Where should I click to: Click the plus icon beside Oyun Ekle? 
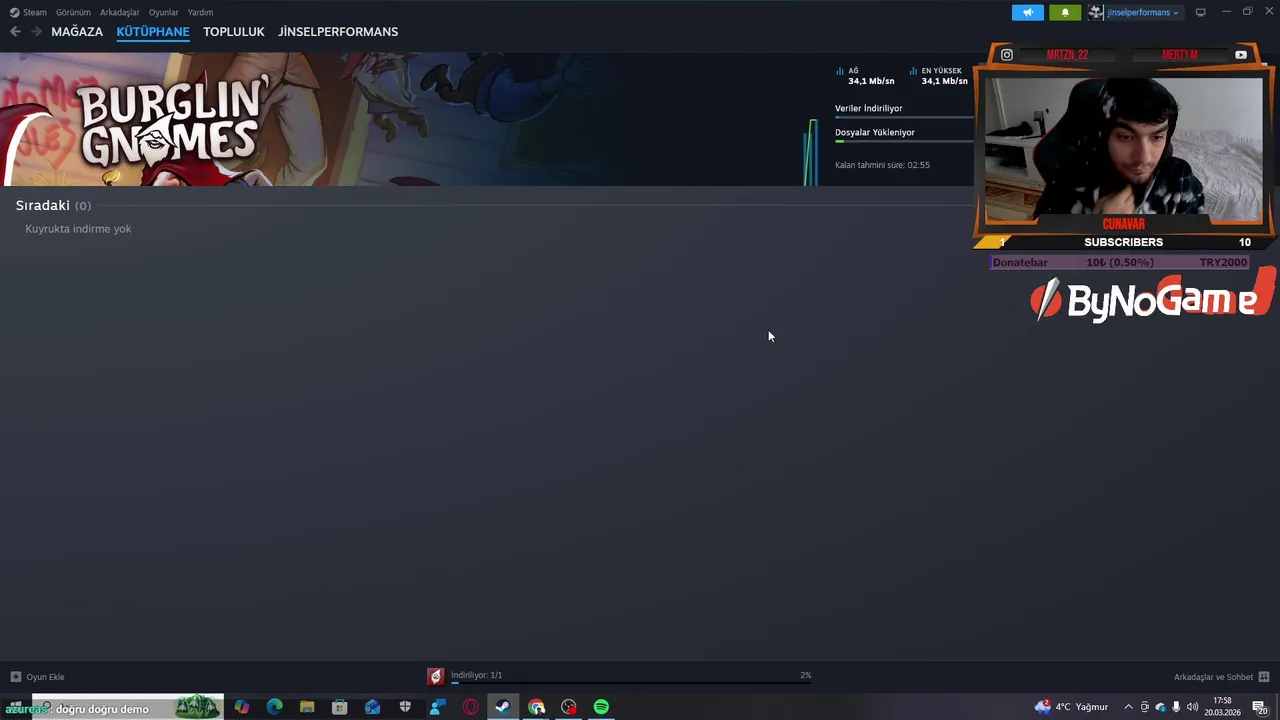pyautogui.click(x=15, y=677)
